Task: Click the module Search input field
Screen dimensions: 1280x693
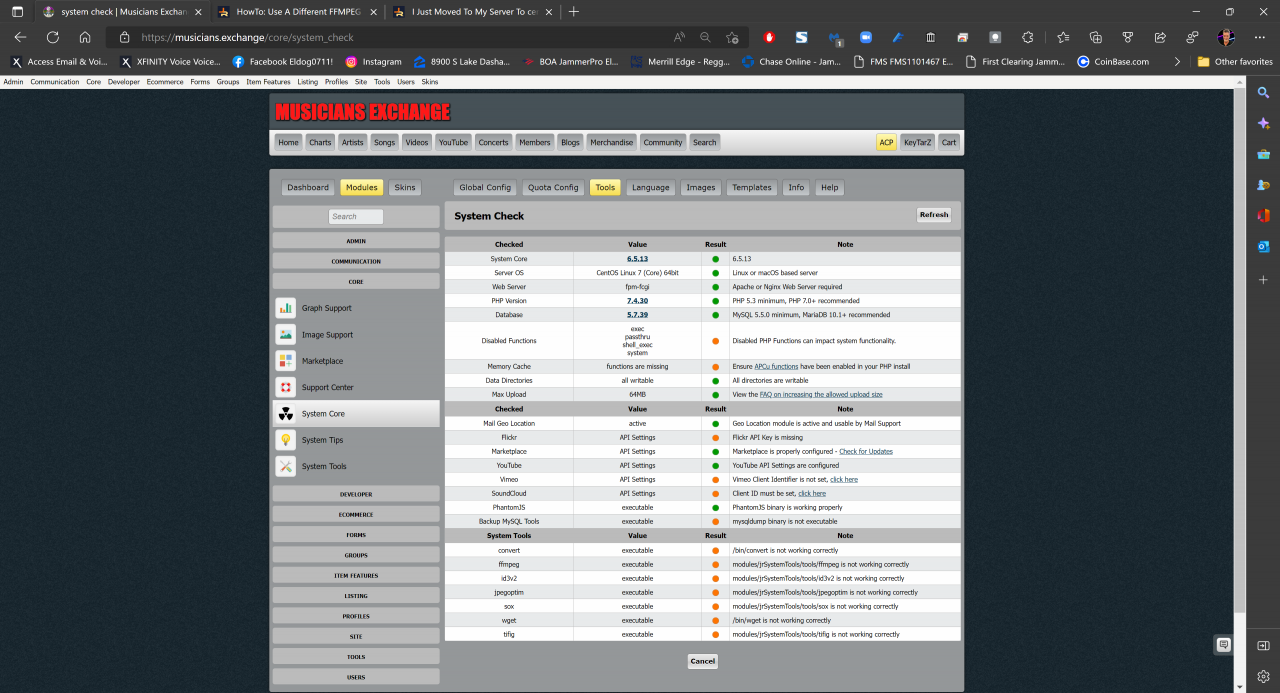Action: [356, 216]
